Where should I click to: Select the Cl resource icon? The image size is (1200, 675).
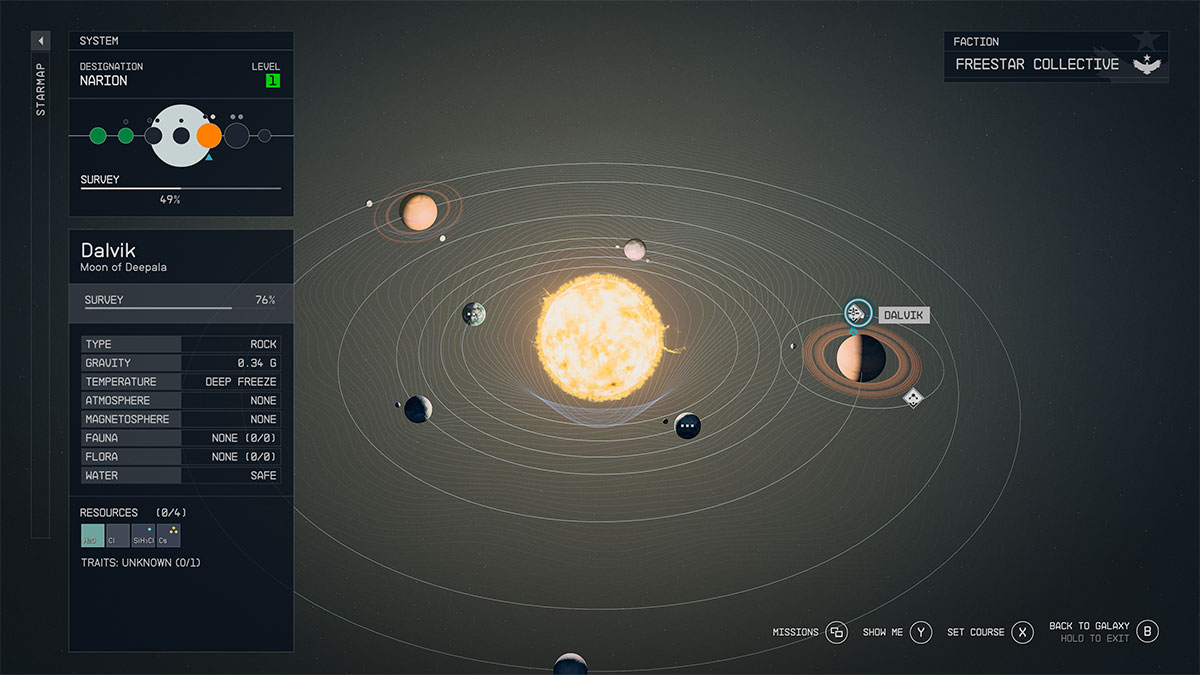[x=118, y=535]
